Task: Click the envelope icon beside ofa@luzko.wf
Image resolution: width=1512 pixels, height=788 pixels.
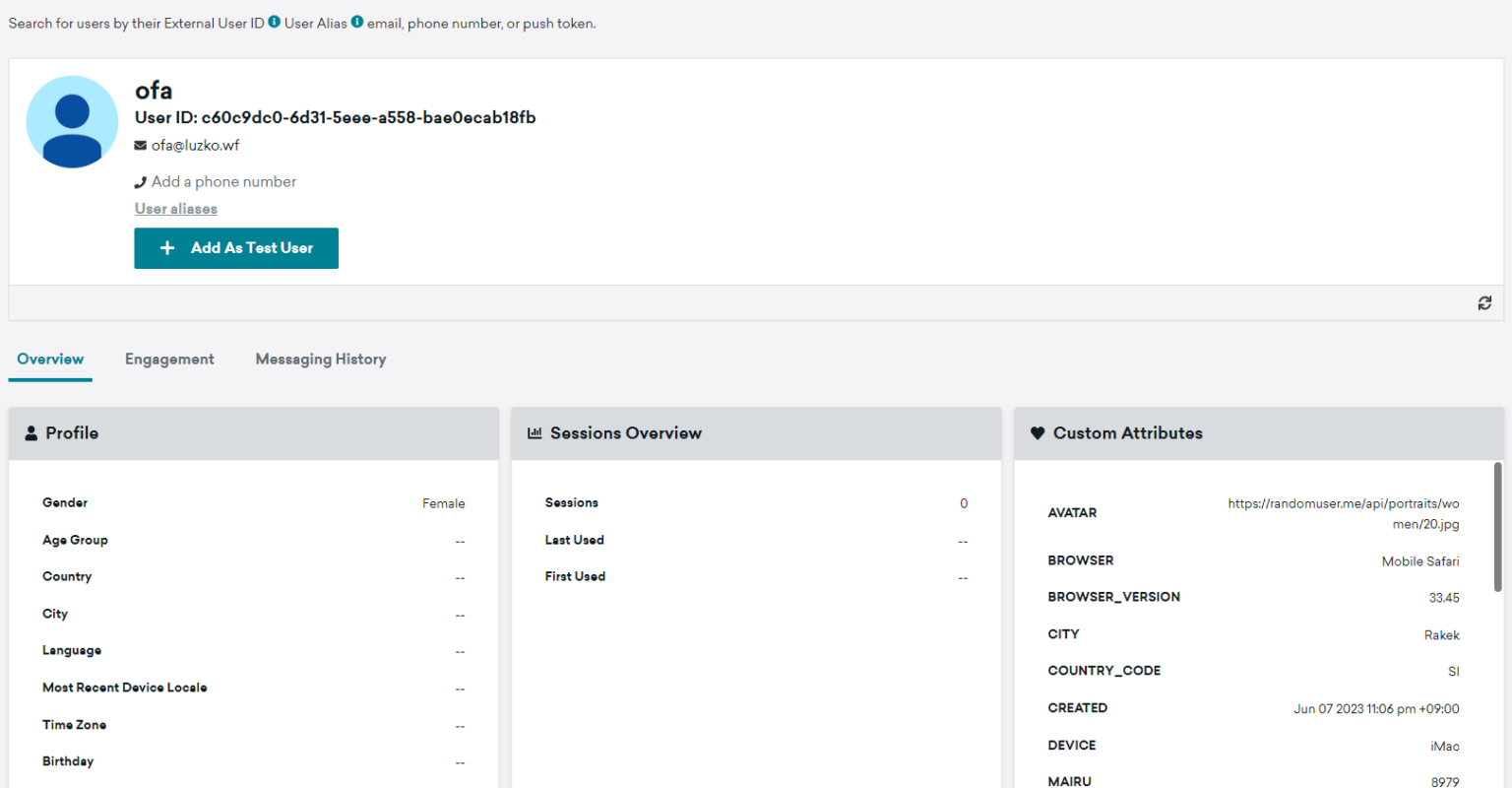Action: click(139, 145)
